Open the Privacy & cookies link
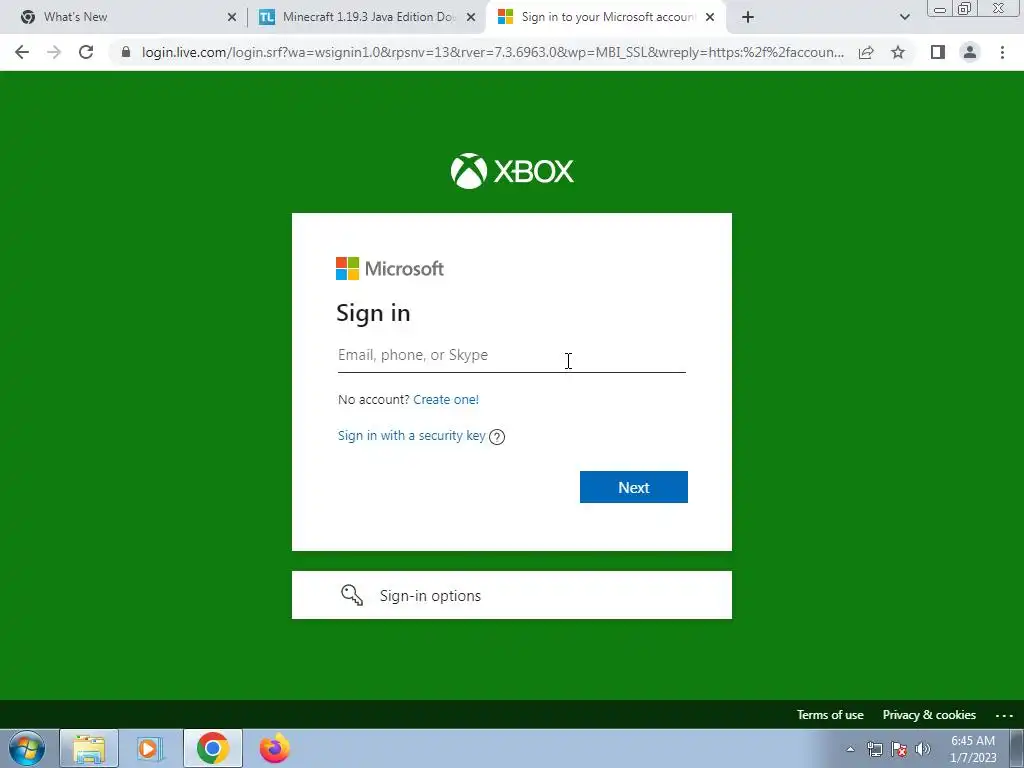 click(x=929, y=714)
